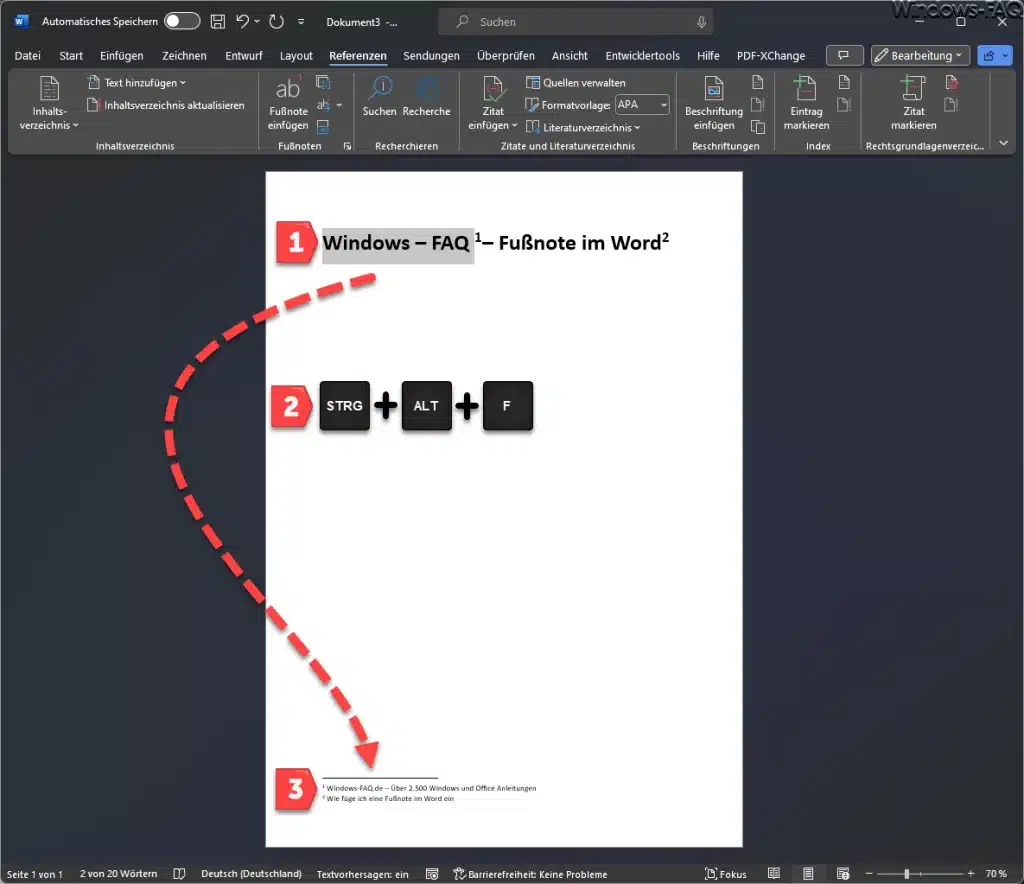Open Text hinzufügen dropdown
This screenshot has height=884, width=1024.
coord(136,83)
